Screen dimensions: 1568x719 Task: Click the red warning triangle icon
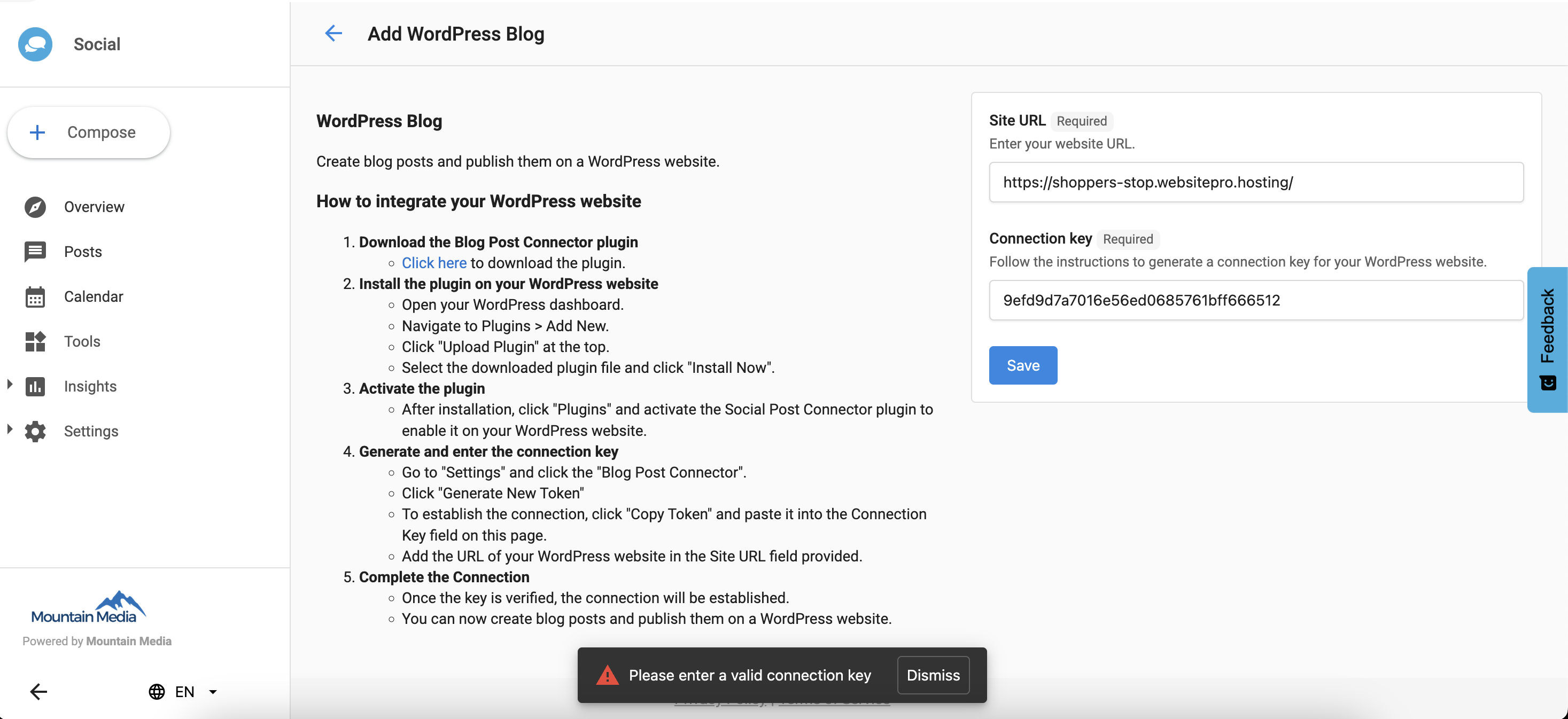pyautogui.click(x=607, y=675)
